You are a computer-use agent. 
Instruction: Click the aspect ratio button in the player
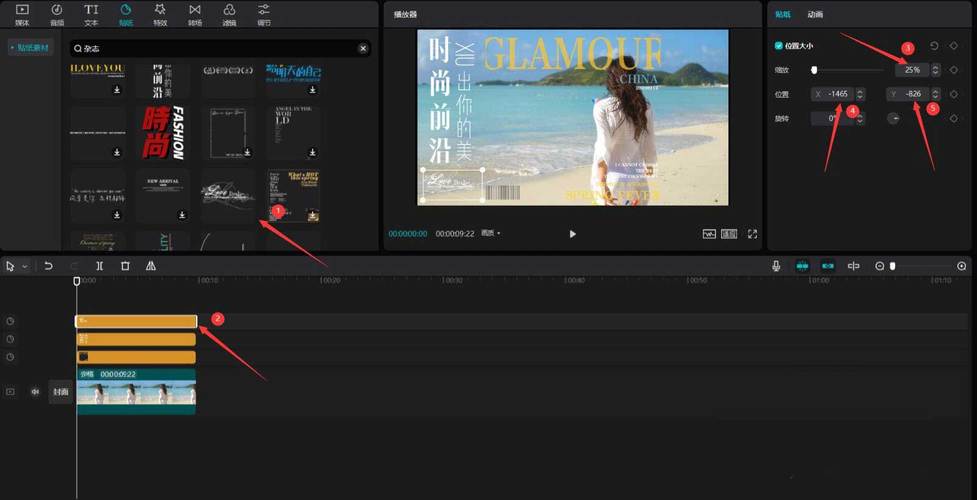pos(729,234)
